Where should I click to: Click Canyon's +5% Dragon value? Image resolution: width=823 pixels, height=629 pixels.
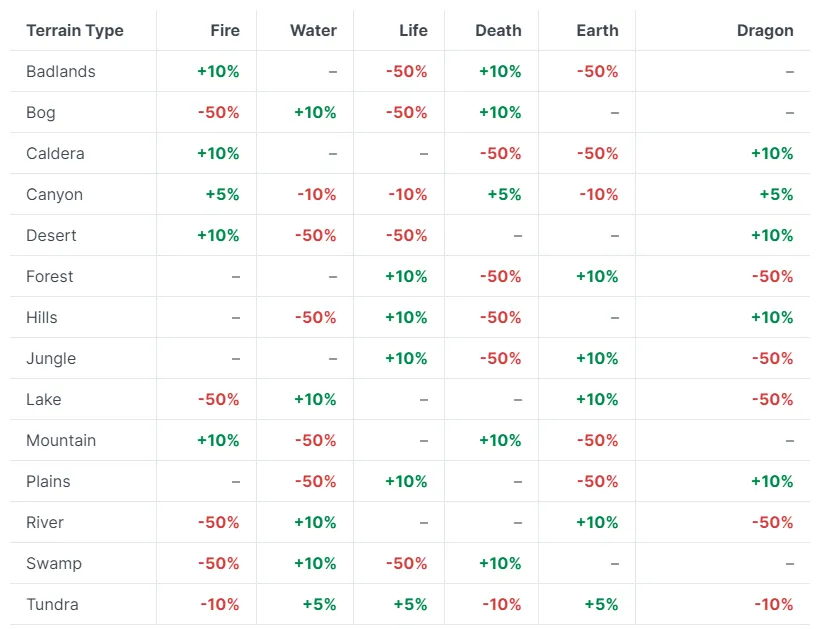[776, 194]
